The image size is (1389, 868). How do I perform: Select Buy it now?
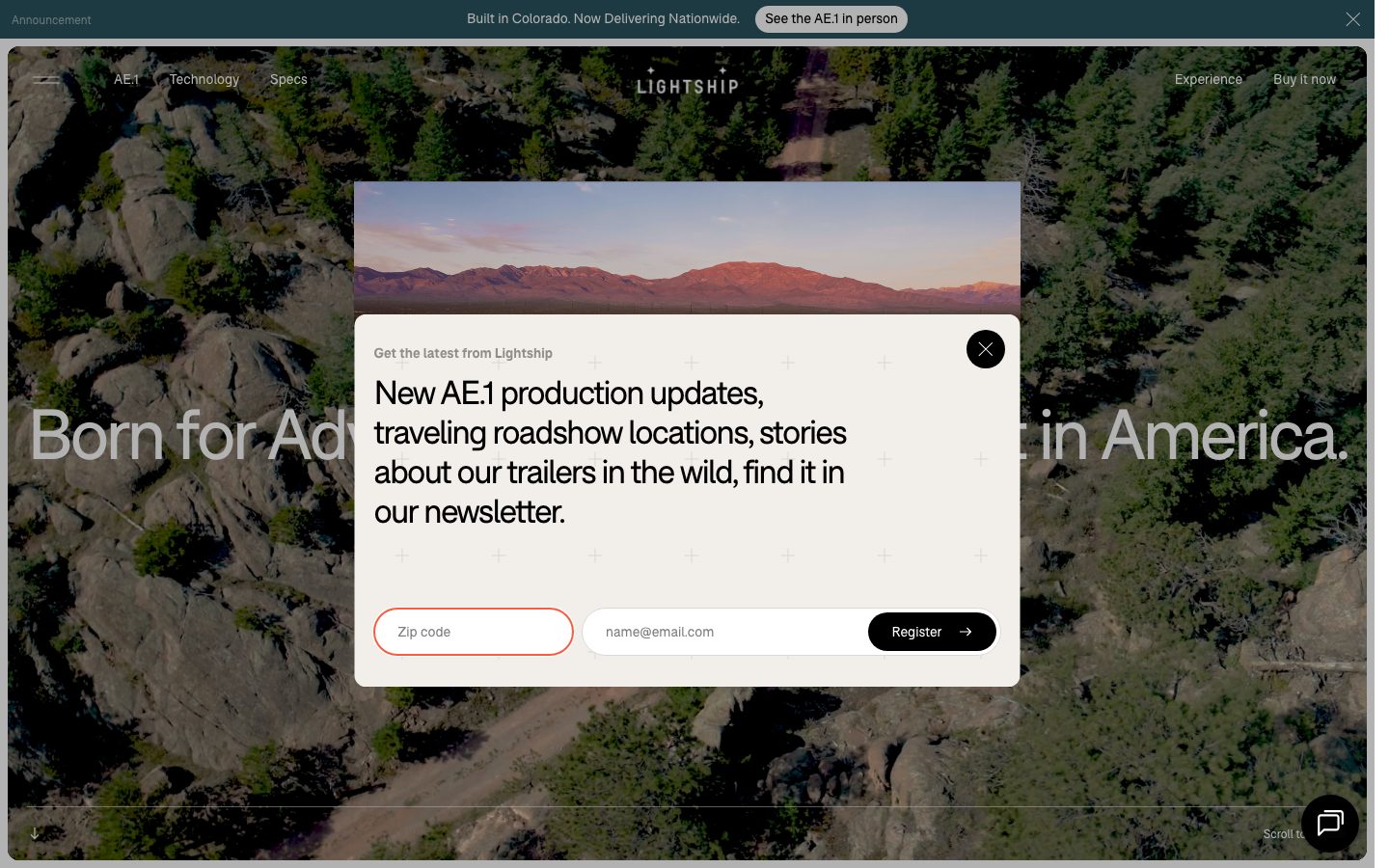pyautogui.click(x=1304, y=79)
